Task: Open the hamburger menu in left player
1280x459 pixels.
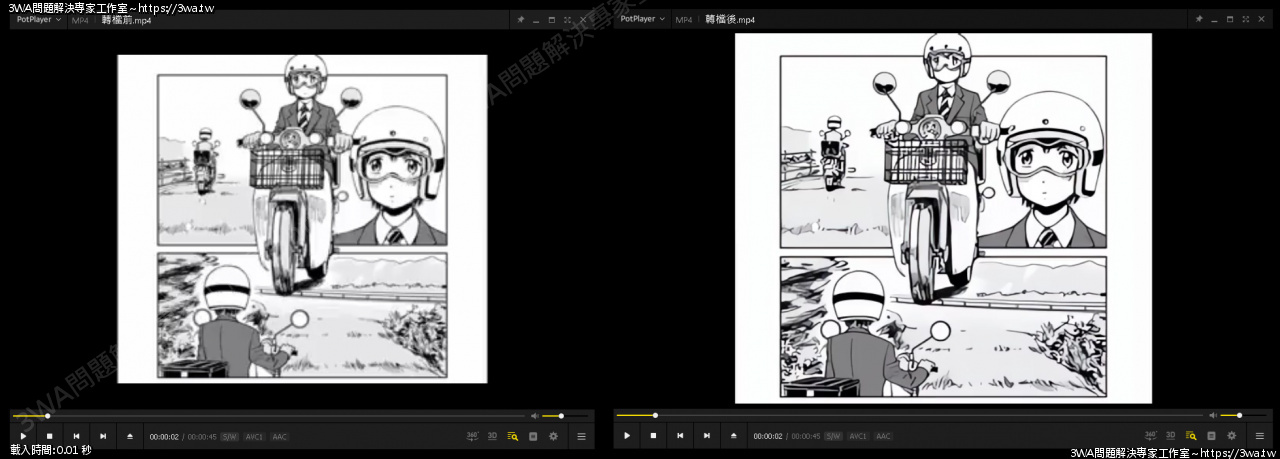Action: [x=581, y=436]
